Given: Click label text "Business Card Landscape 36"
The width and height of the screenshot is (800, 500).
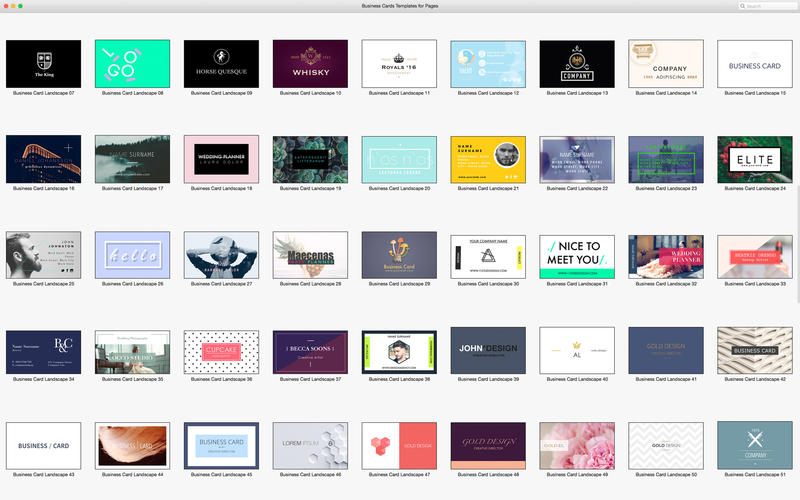Looking at the screenshot, I should (221, 379).
